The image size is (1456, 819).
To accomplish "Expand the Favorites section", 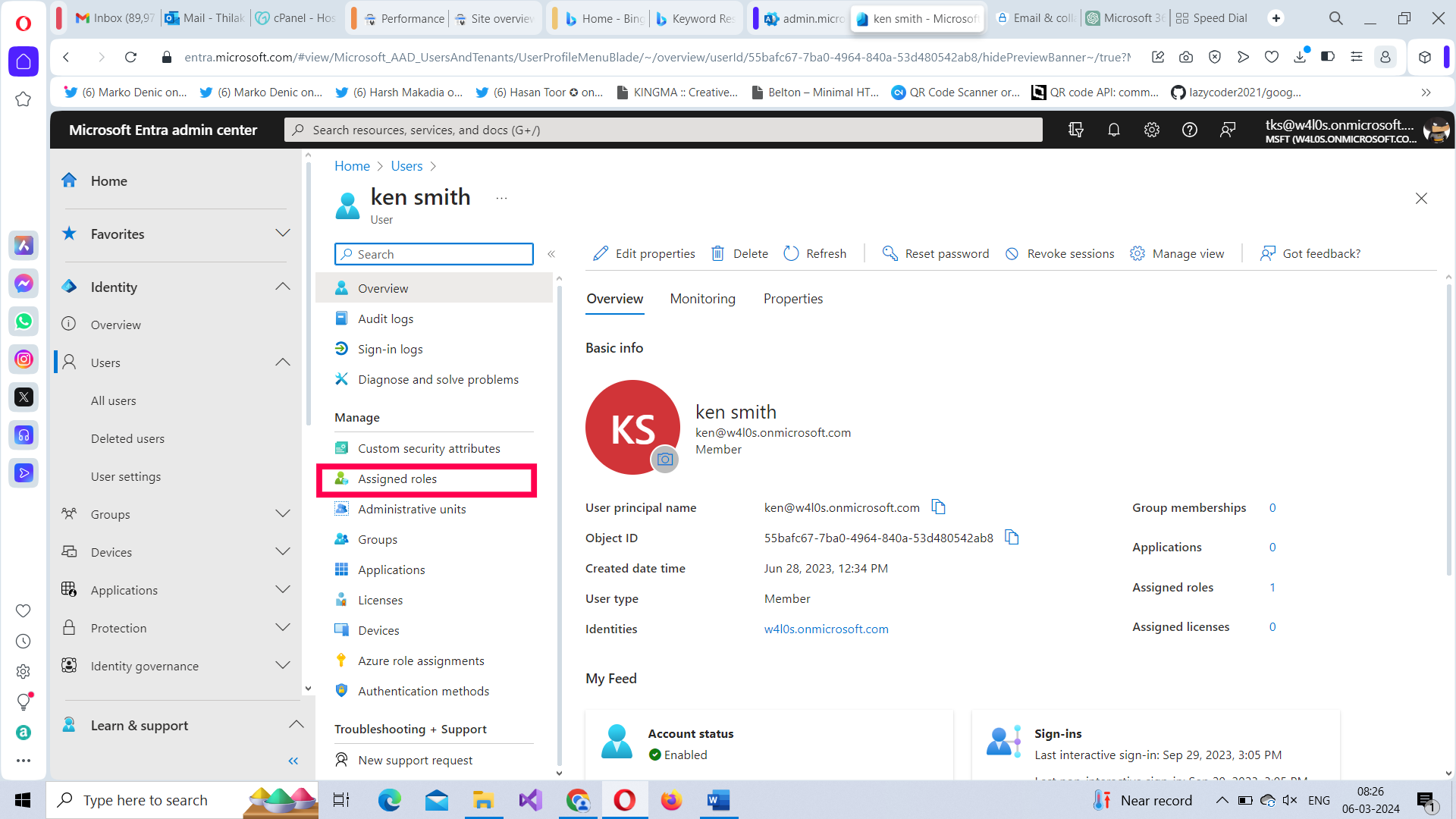I will [283, 234].
